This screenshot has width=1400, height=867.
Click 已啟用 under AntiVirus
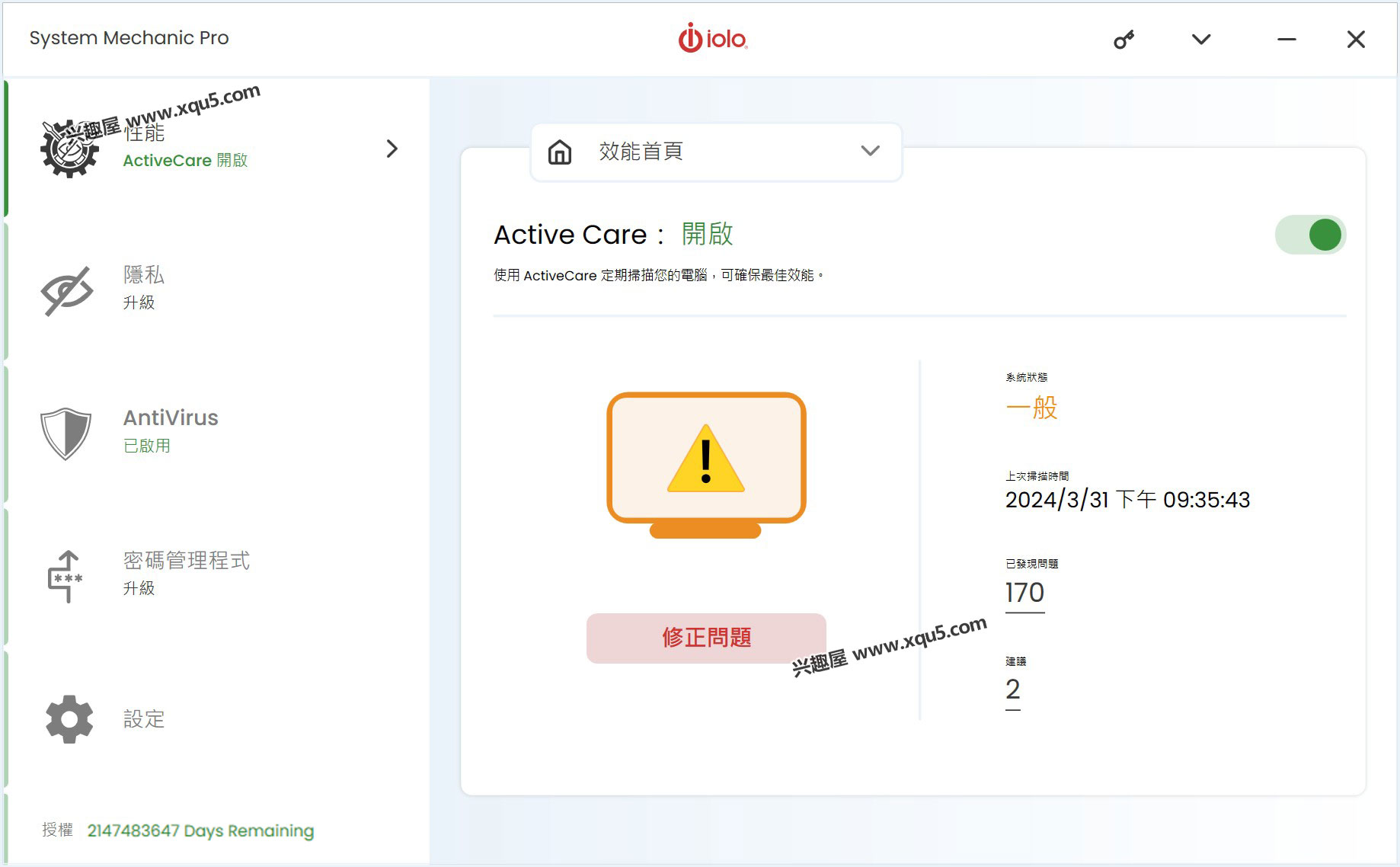tap(146, 446)
